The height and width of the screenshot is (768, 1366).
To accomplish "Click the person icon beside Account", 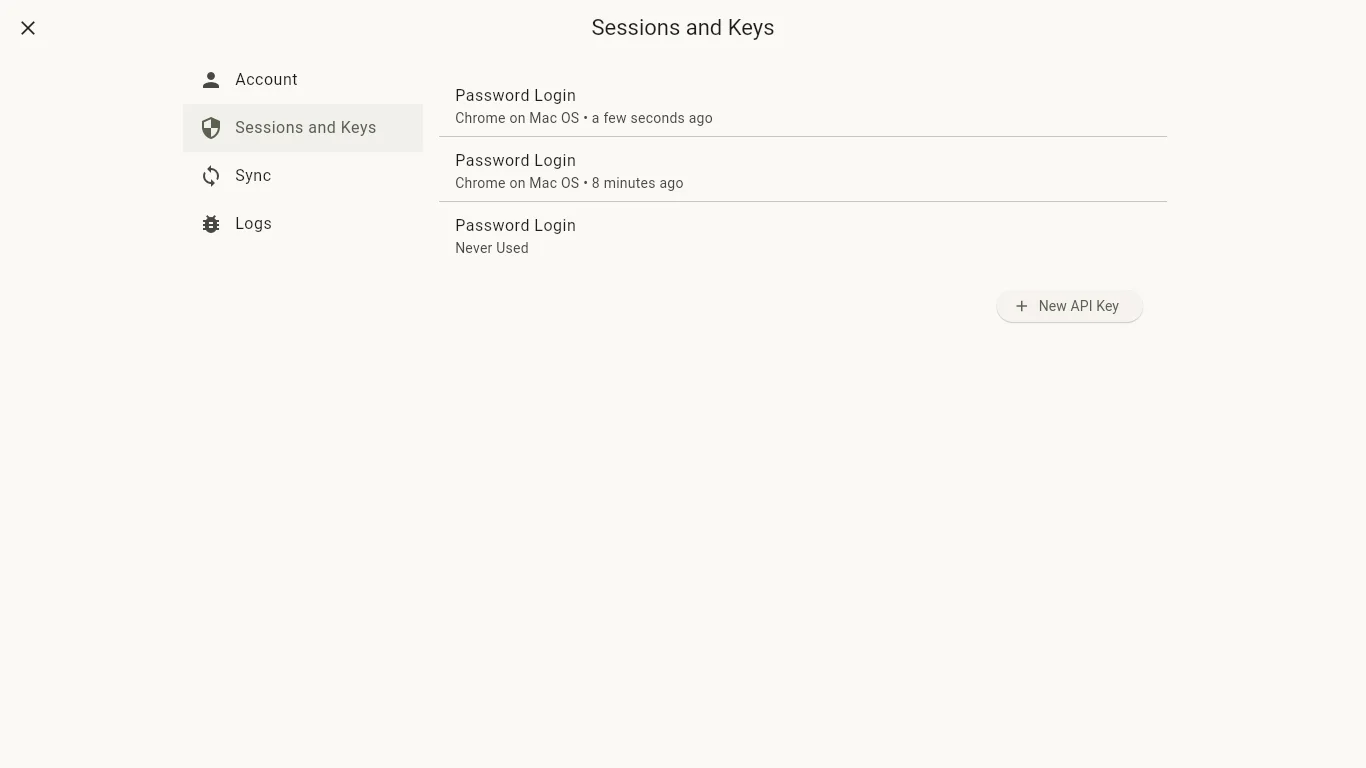I will pos(211,80).
